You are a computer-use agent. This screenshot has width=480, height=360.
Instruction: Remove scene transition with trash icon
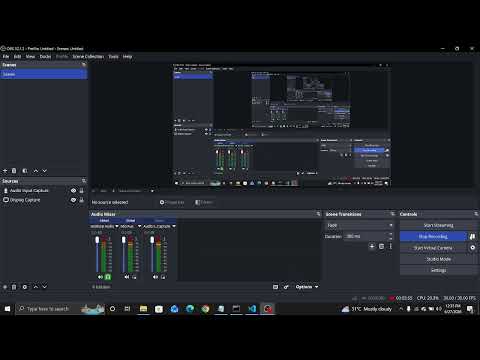point(381,246)
